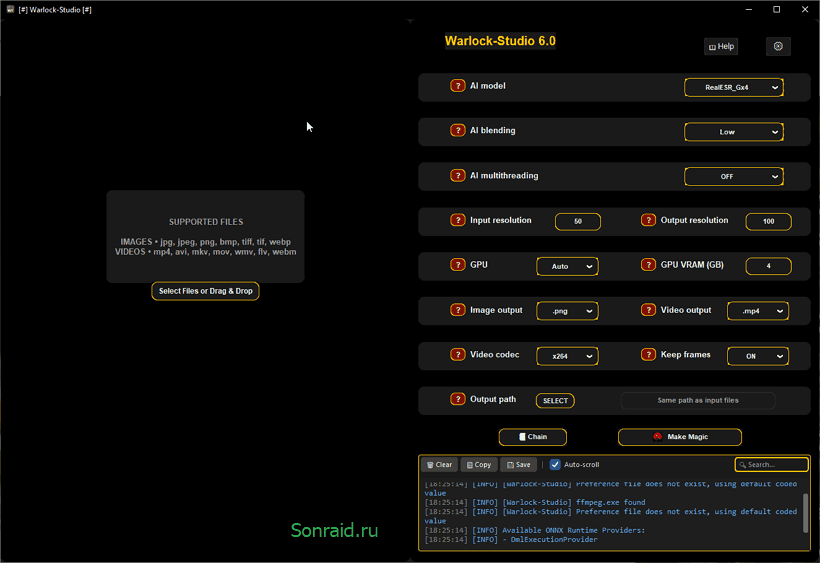820x563 pixels.
Task: Click the log Search field
Action: pyautogui.click(x=771, y=464)
